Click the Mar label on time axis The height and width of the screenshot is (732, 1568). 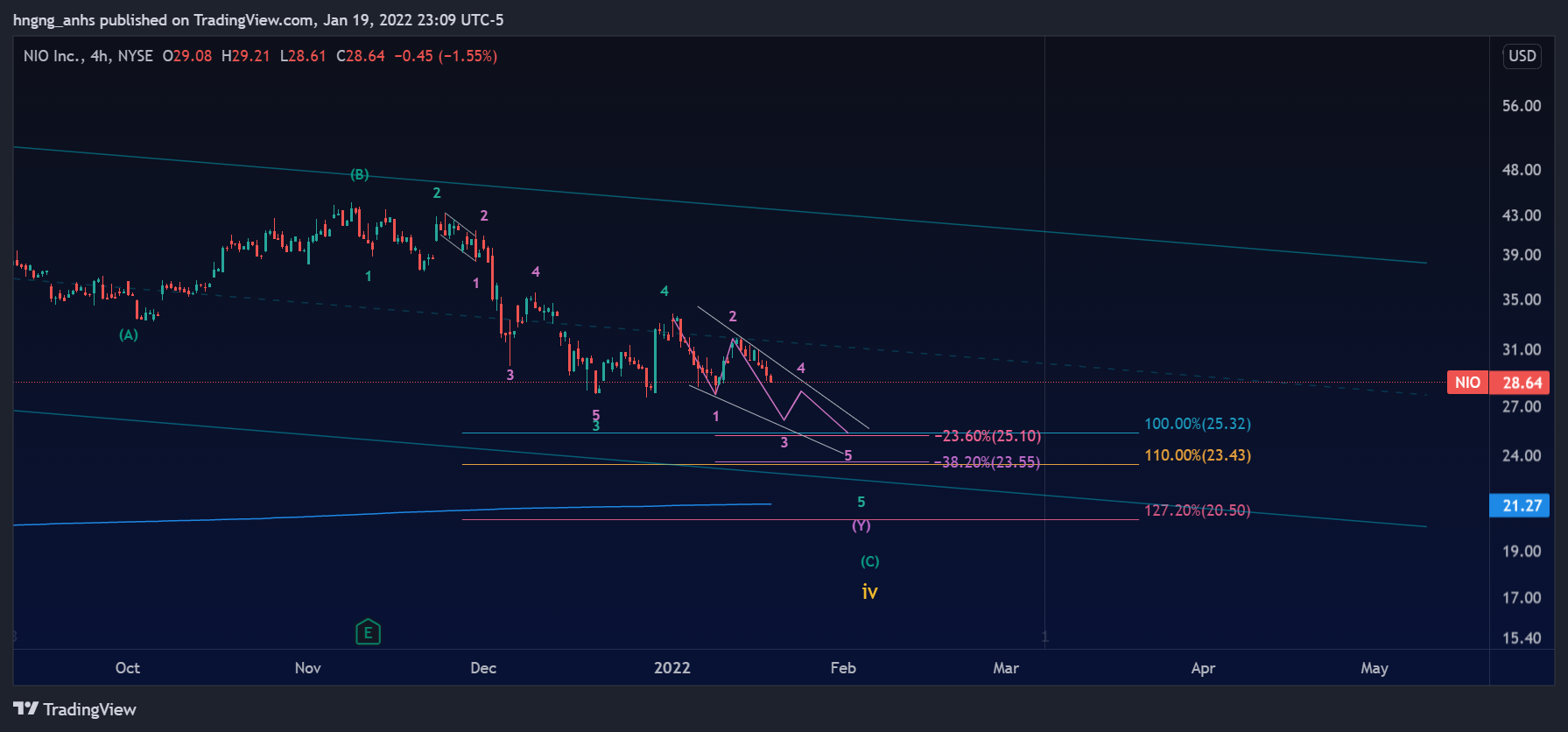[1006, 668]
